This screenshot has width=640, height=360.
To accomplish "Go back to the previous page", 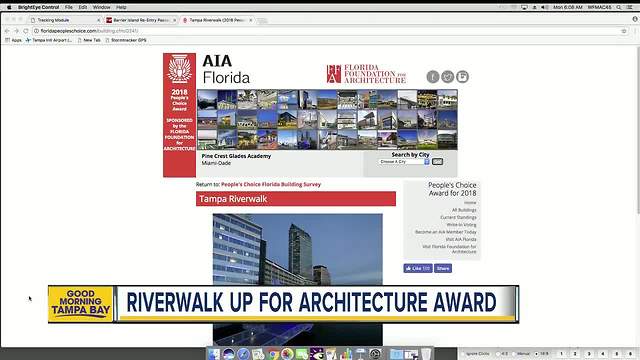I will pyautogui.click(x=7, y=31).
